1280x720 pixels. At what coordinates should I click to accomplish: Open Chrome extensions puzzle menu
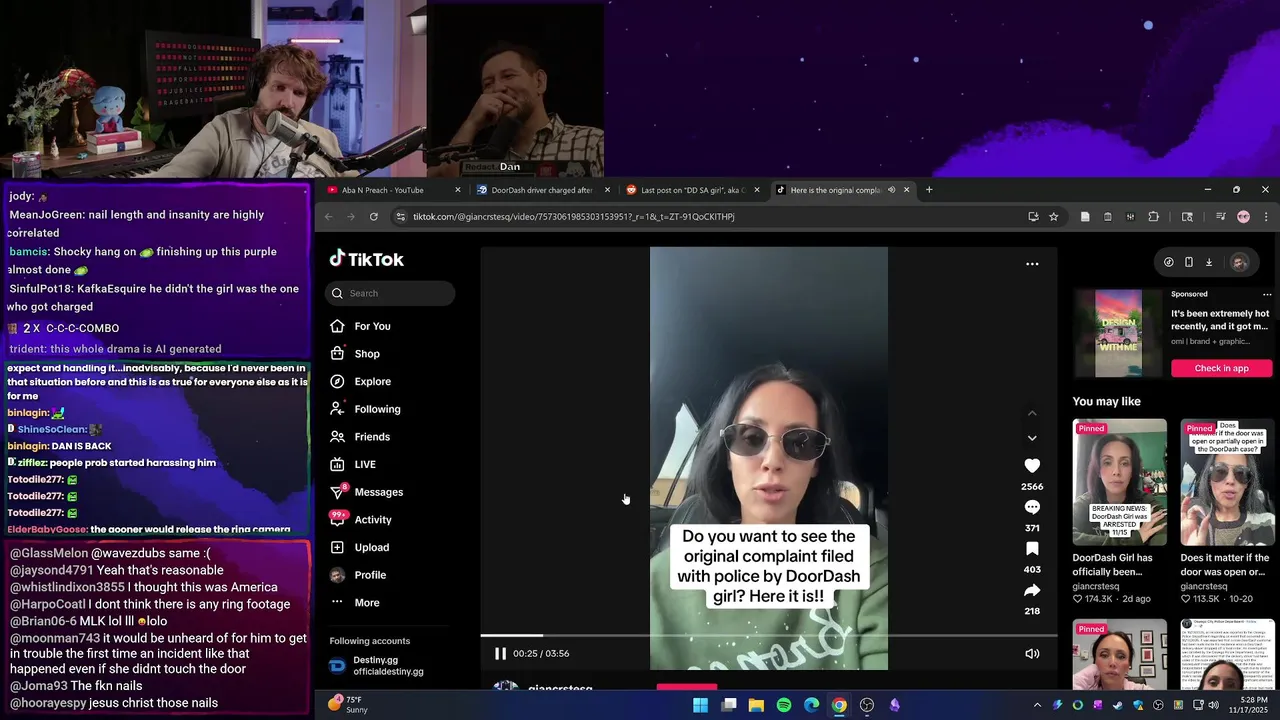(x=1153, y=217)
